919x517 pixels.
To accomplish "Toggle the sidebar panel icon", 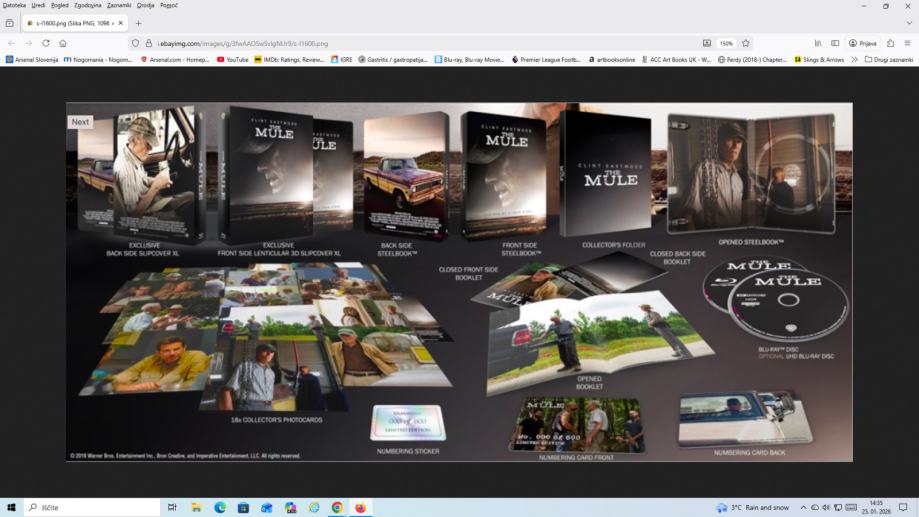I will [835, 43].
